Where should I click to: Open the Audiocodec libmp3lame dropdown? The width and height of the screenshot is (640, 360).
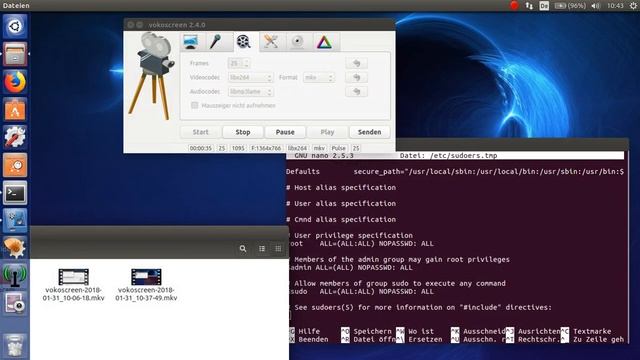click(x=250, y=92)
